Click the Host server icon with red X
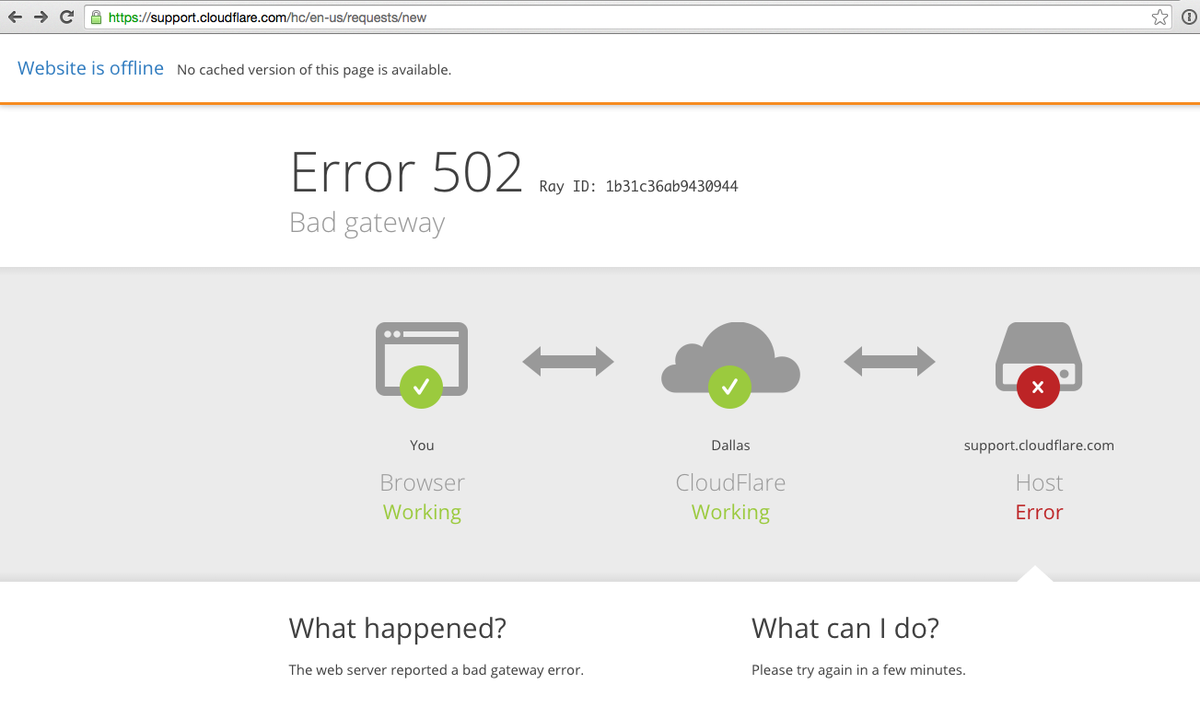Screen dimensions: 1200x707 1038,365
